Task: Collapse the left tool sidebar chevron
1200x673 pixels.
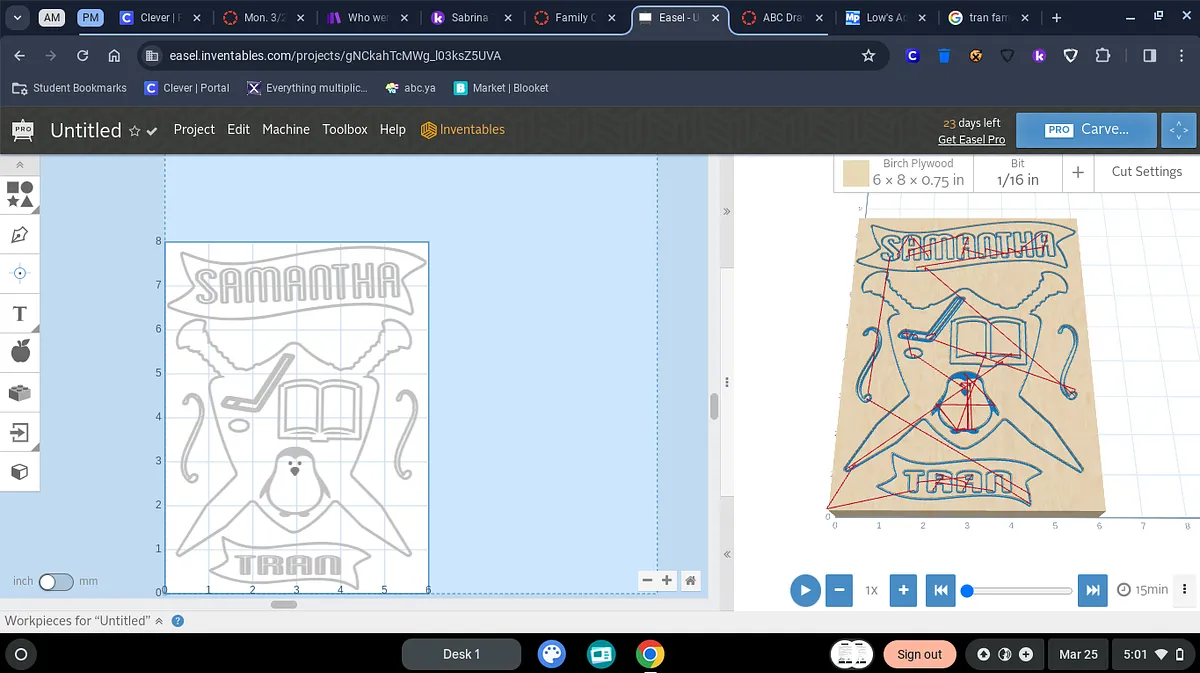Action: pos(20,164)
